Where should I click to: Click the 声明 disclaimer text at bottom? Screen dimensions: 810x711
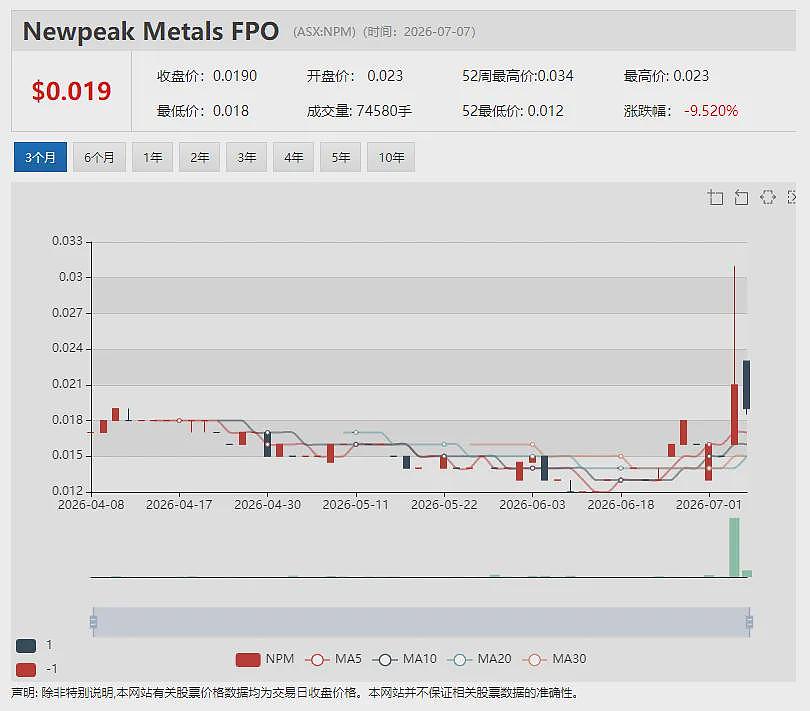[294, 693]
